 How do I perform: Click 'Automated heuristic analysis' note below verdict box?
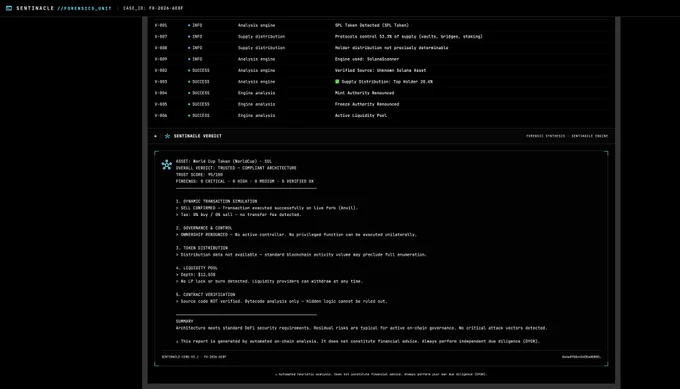pyautogui.click(x=381, y=374)
